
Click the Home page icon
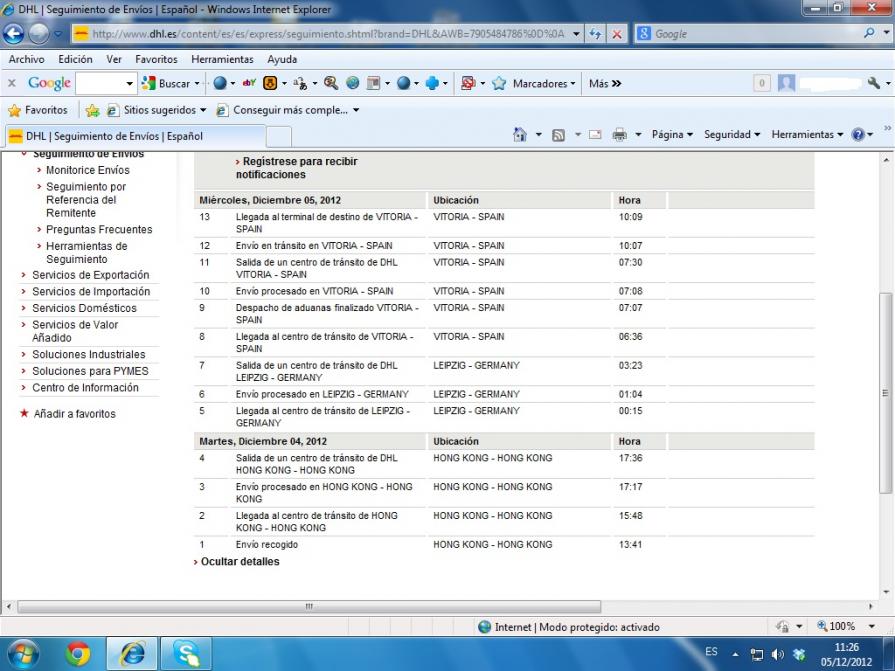520,135
